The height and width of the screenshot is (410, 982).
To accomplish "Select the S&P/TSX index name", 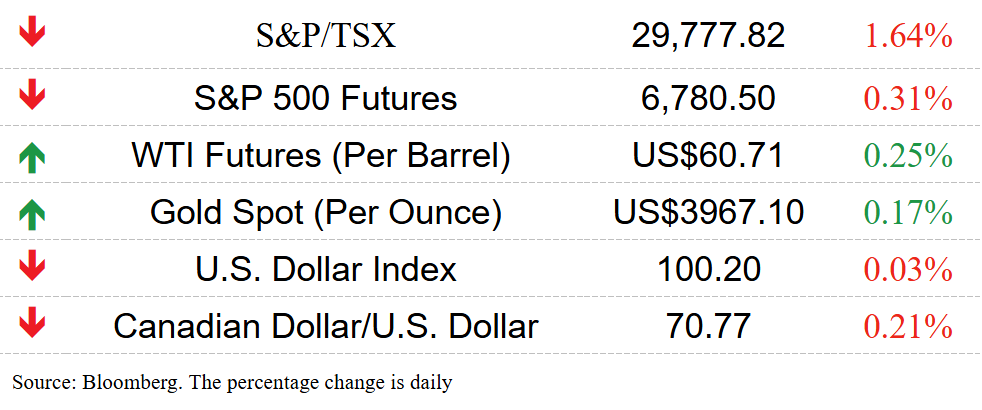I will [x=325, y=36].
